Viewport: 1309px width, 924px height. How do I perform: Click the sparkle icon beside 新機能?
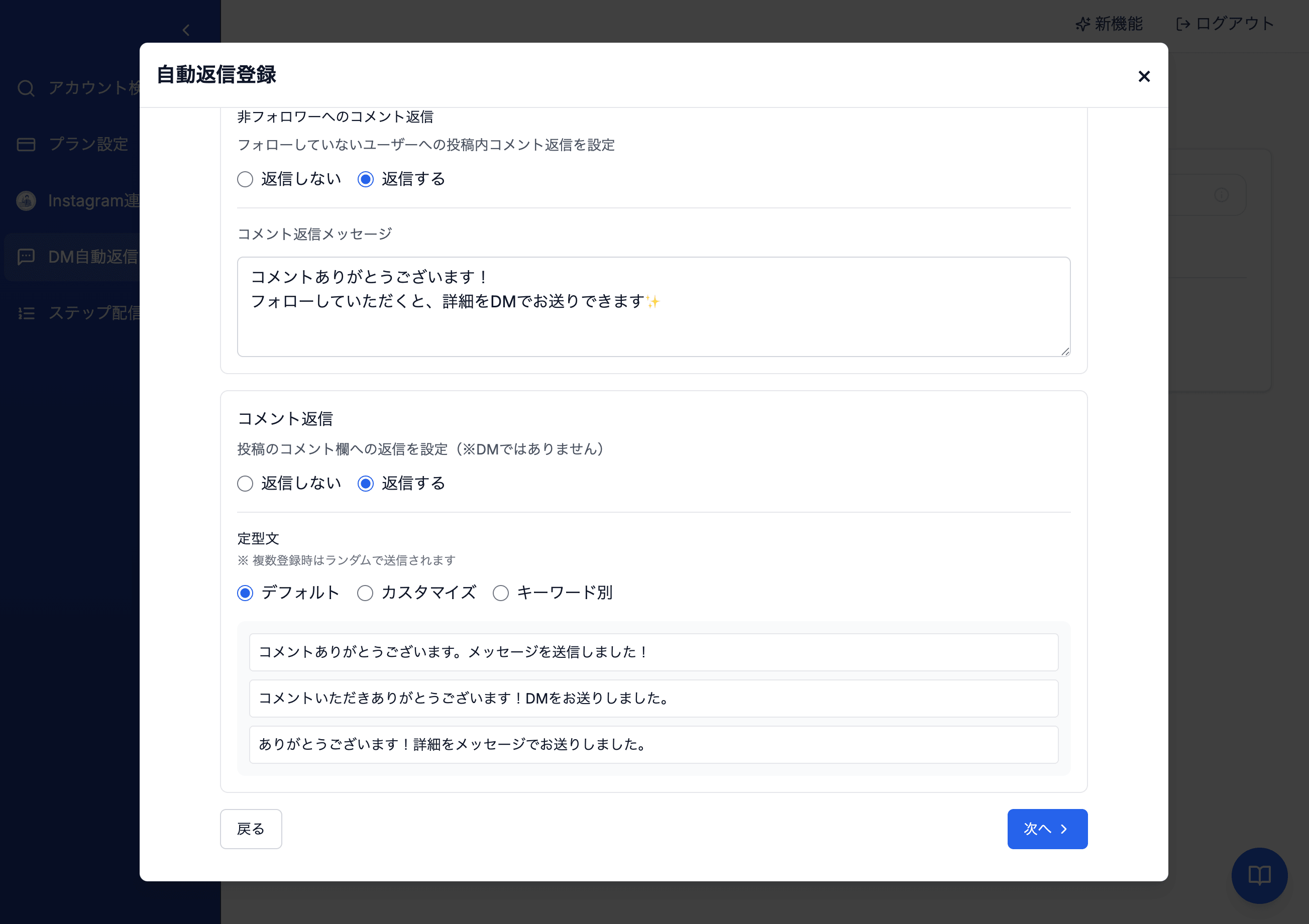click(1082, 24)
